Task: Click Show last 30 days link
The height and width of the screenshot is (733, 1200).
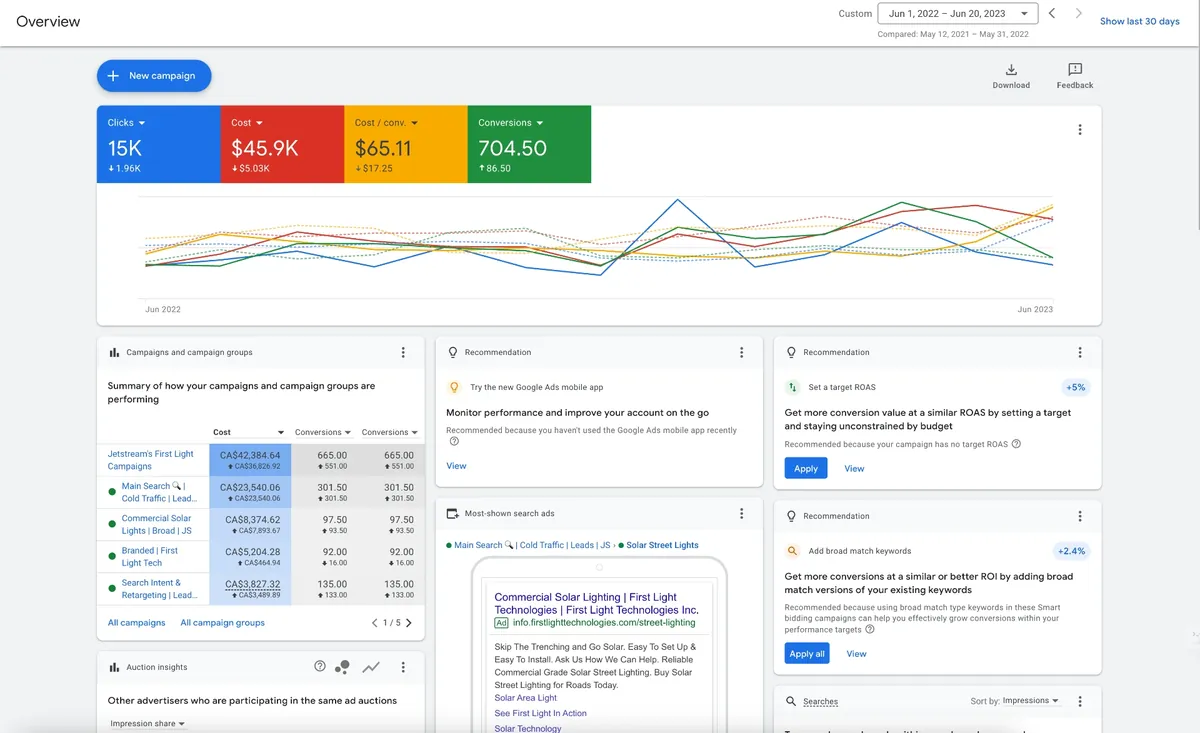Action: [1140, 21]
